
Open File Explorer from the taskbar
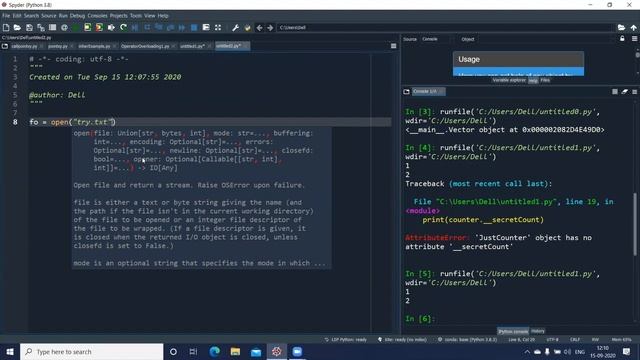point(235,351)
